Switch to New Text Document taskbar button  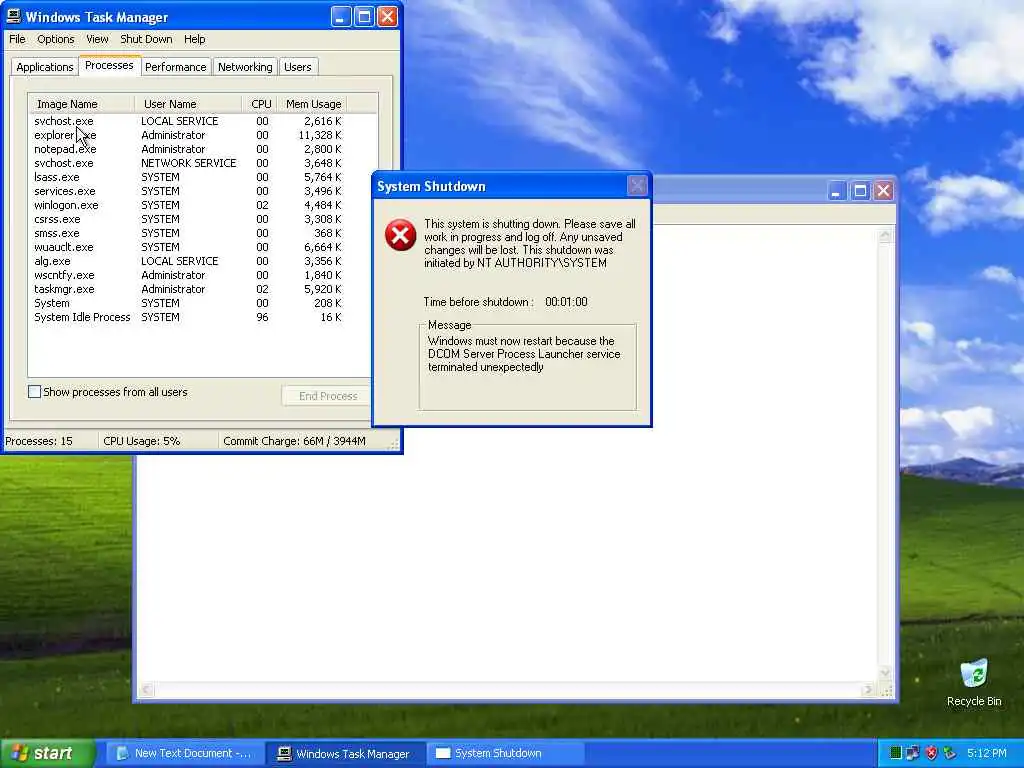coord(185,753)
